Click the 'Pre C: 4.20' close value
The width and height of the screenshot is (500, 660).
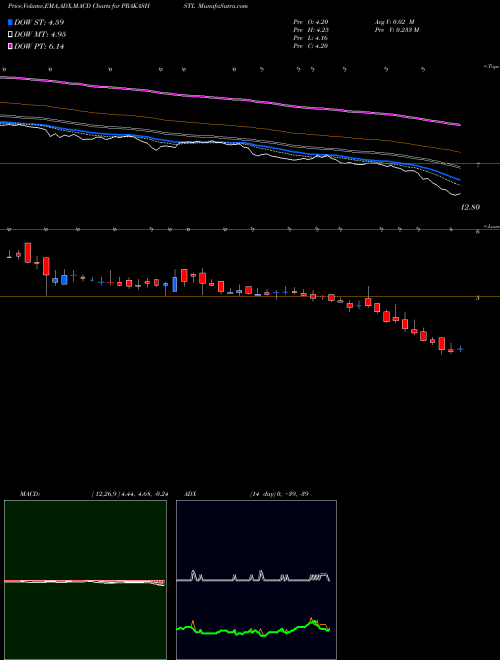coord(311,46)
